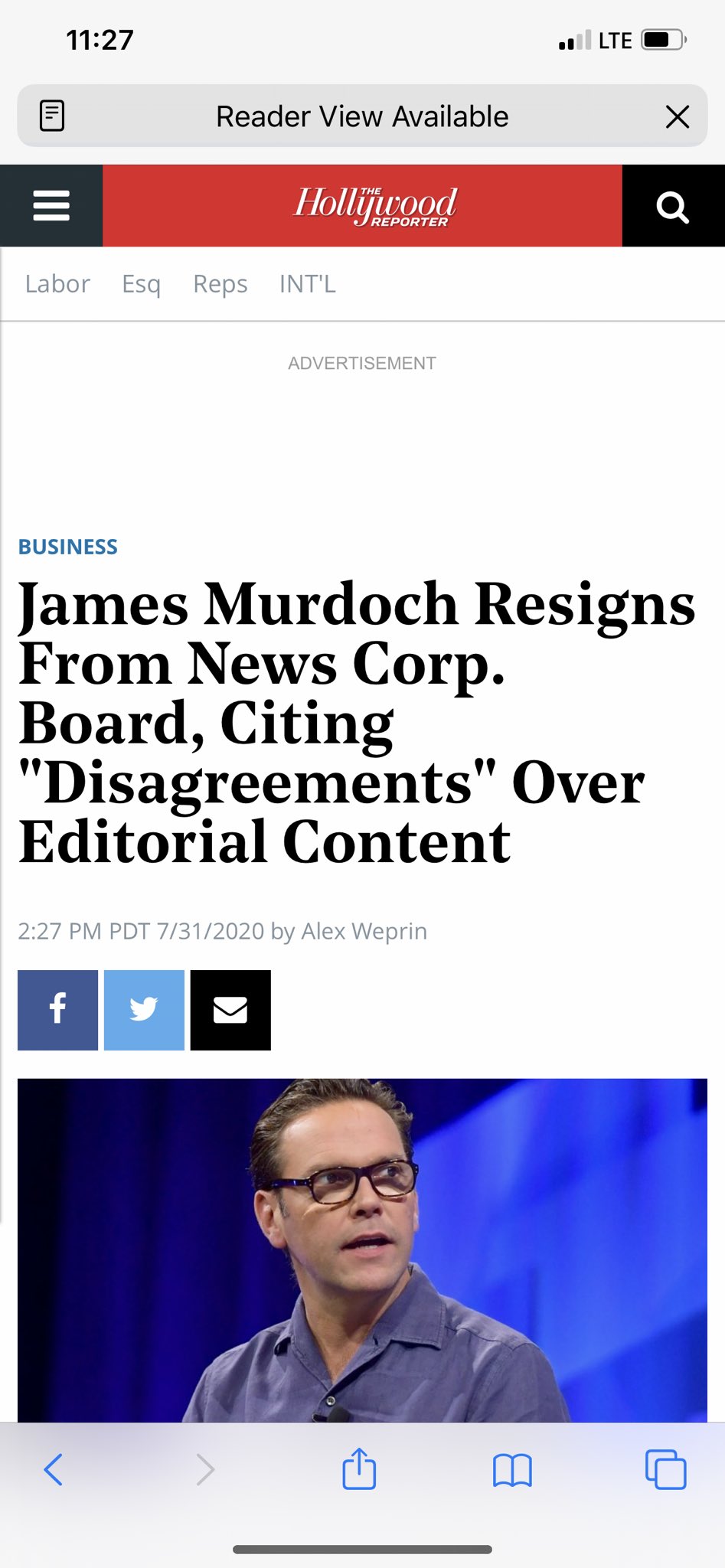
Task: Select the Reps section tab
Action: click(x=220, y=284)
